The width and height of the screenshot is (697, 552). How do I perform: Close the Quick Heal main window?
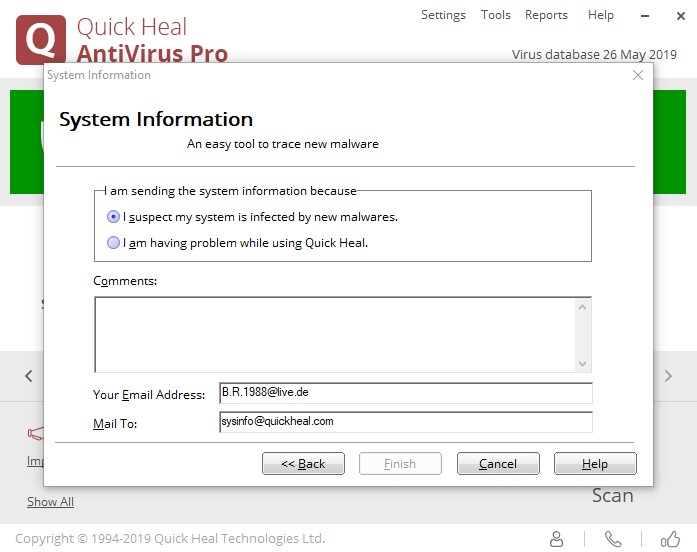[681, 16]
